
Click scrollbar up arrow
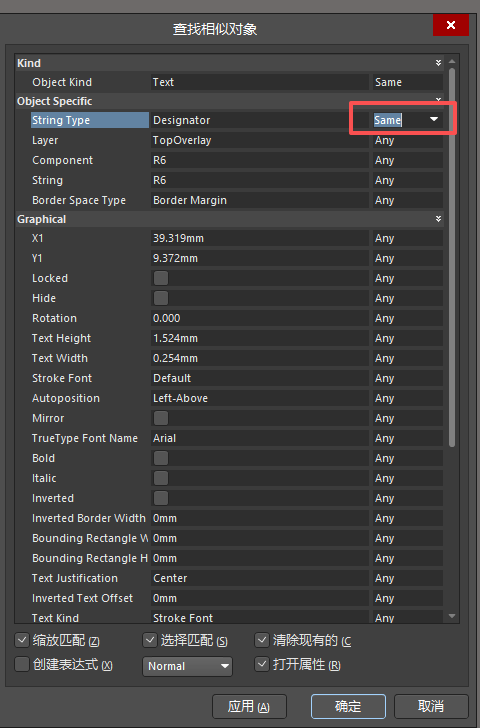click(x=452, y=61)
